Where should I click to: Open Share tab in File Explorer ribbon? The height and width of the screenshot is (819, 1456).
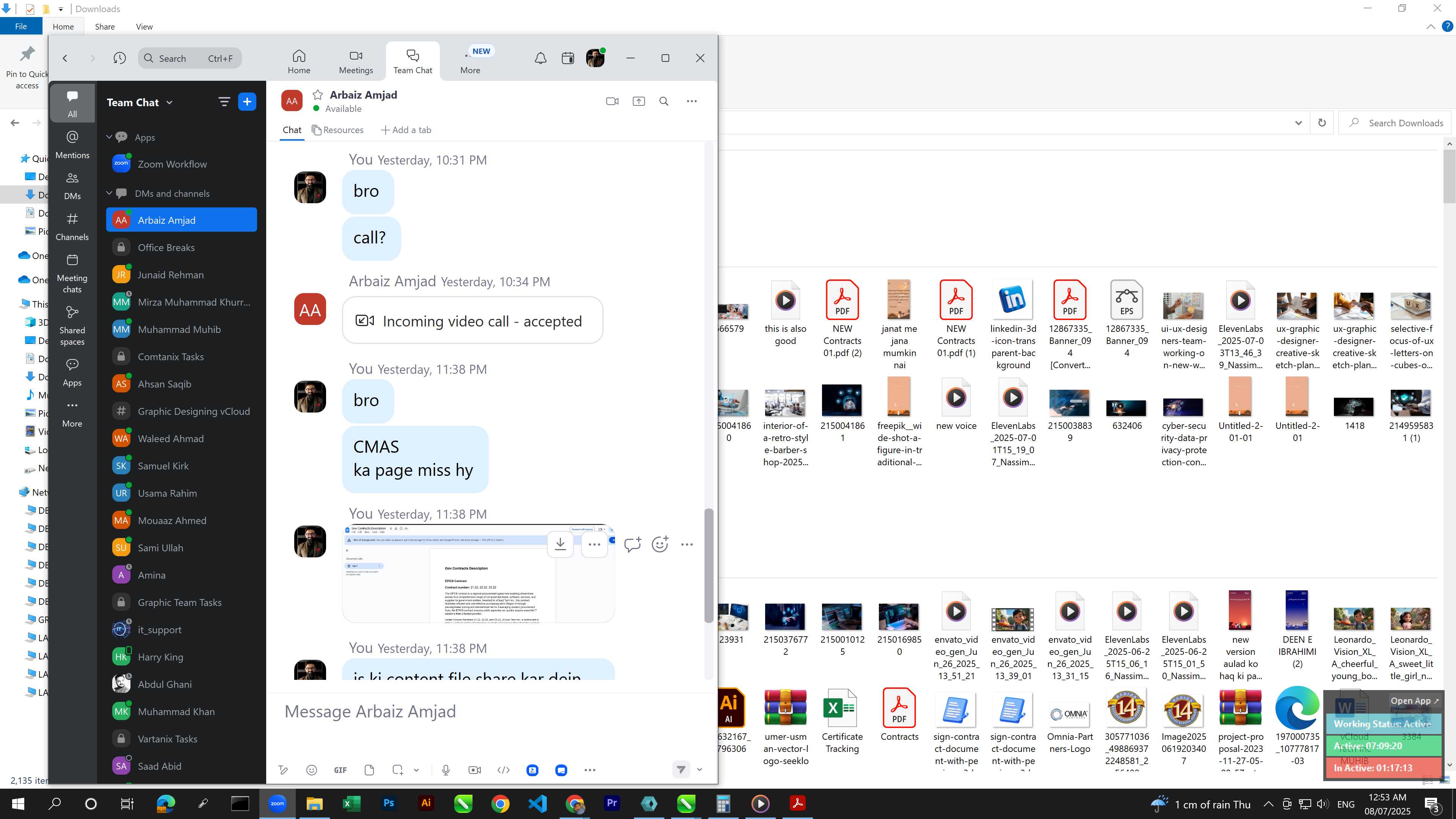tap(105, 27)
